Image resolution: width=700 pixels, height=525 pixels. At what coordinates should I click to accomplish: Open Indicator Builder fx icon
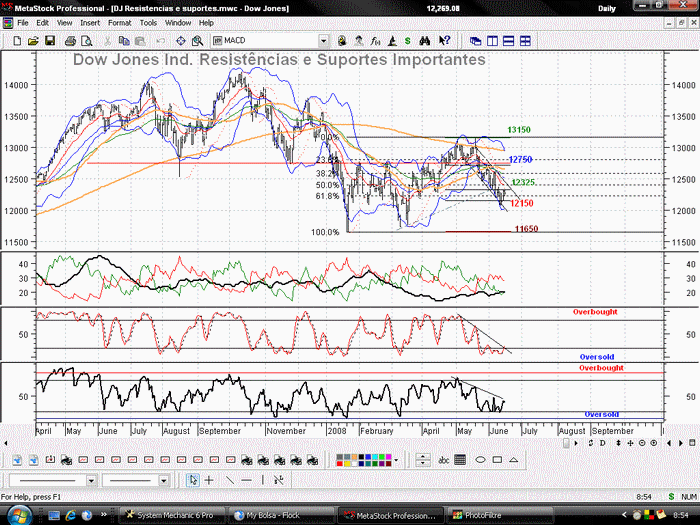[375, 41]
